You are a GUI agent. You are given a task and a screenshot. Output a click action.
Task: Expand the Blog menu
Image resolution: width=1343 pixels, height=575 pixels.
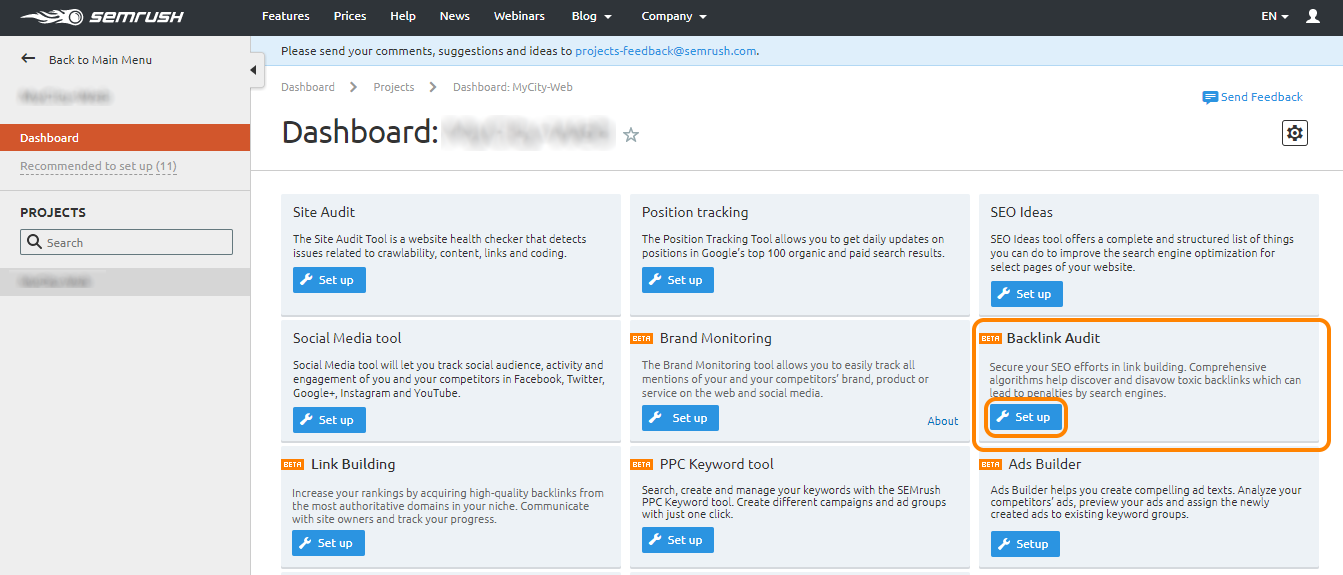click(x=592, y=17)
